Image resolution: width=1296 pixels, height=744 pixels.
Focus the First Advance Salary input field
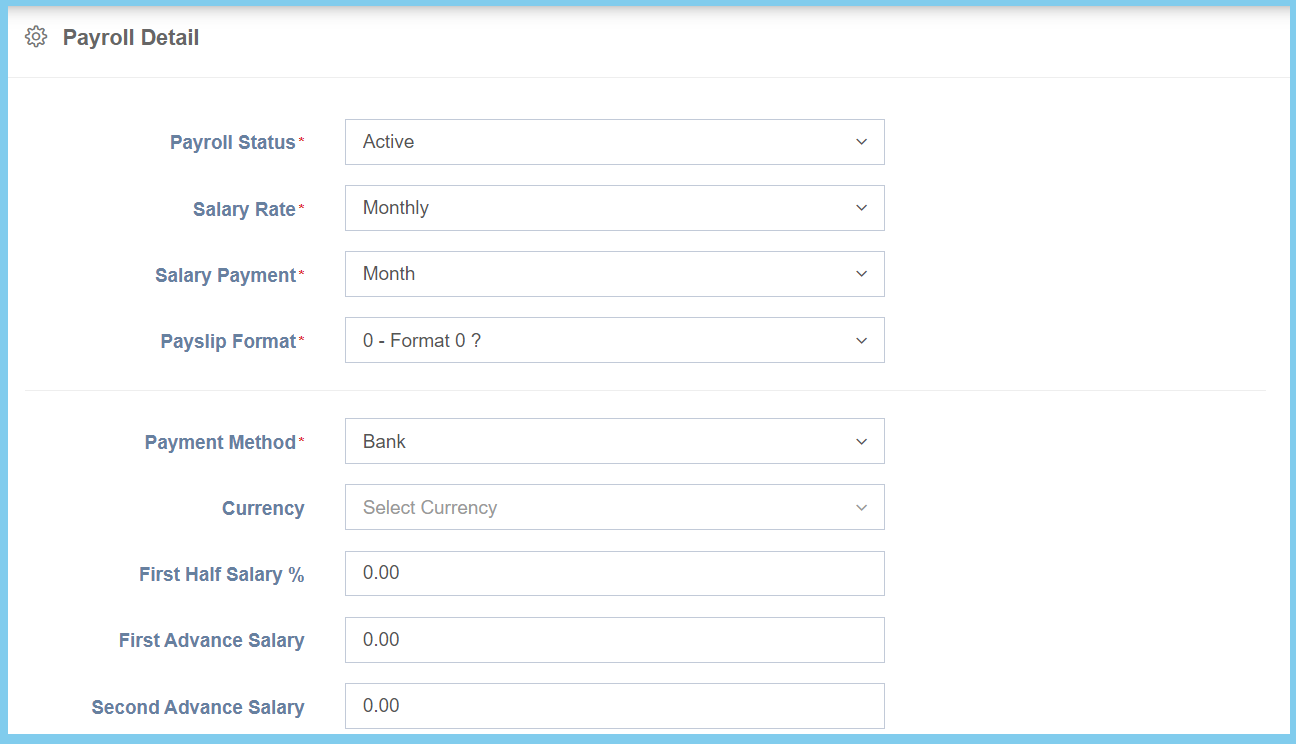coord(614,640)
